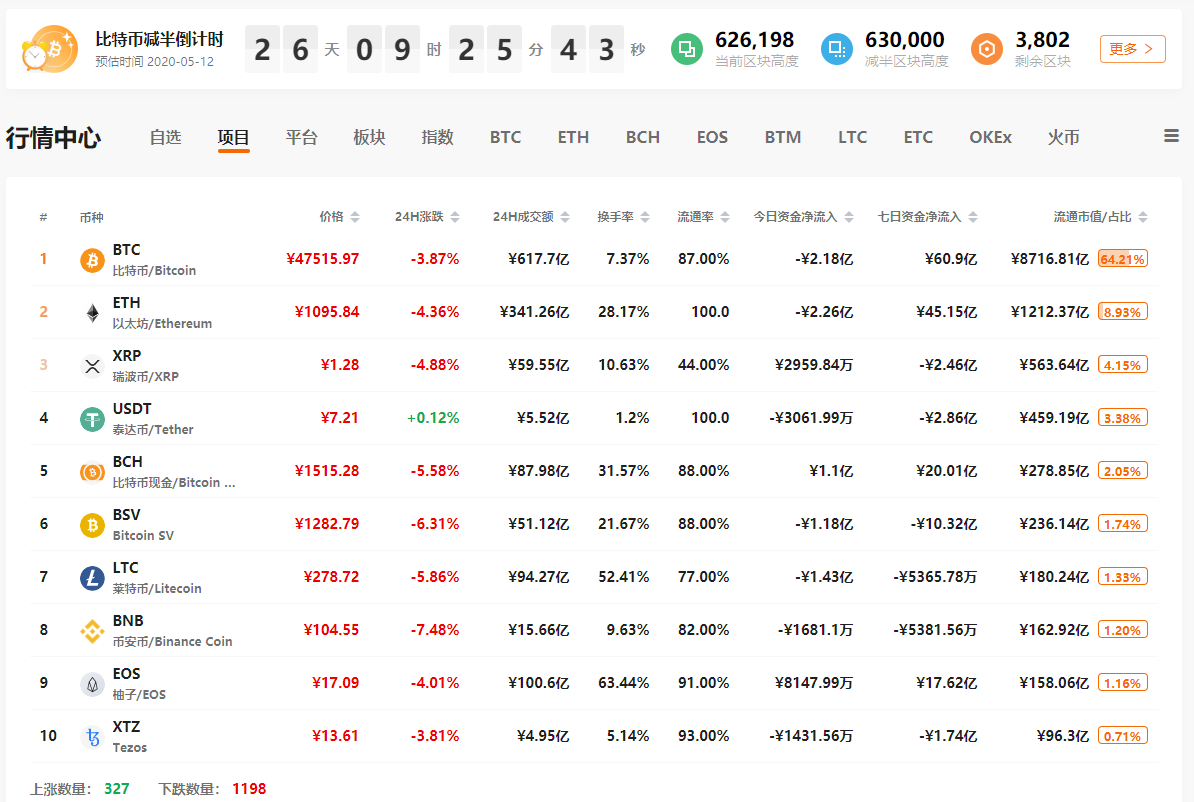Screen dimensions: 1194x802
Task: Sort by 24H成交额 column arrows
Action: [565, 217]
